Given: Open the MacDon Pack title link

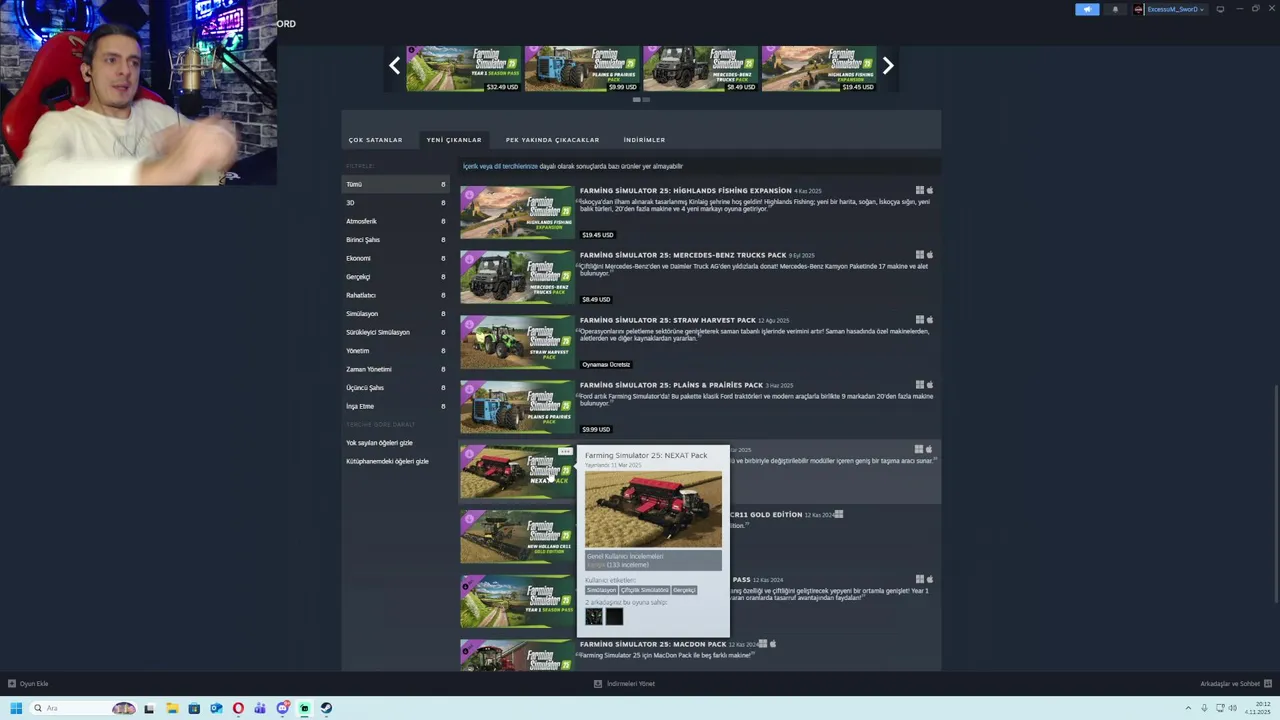Looking at the screenshot, I should [653, 645].
